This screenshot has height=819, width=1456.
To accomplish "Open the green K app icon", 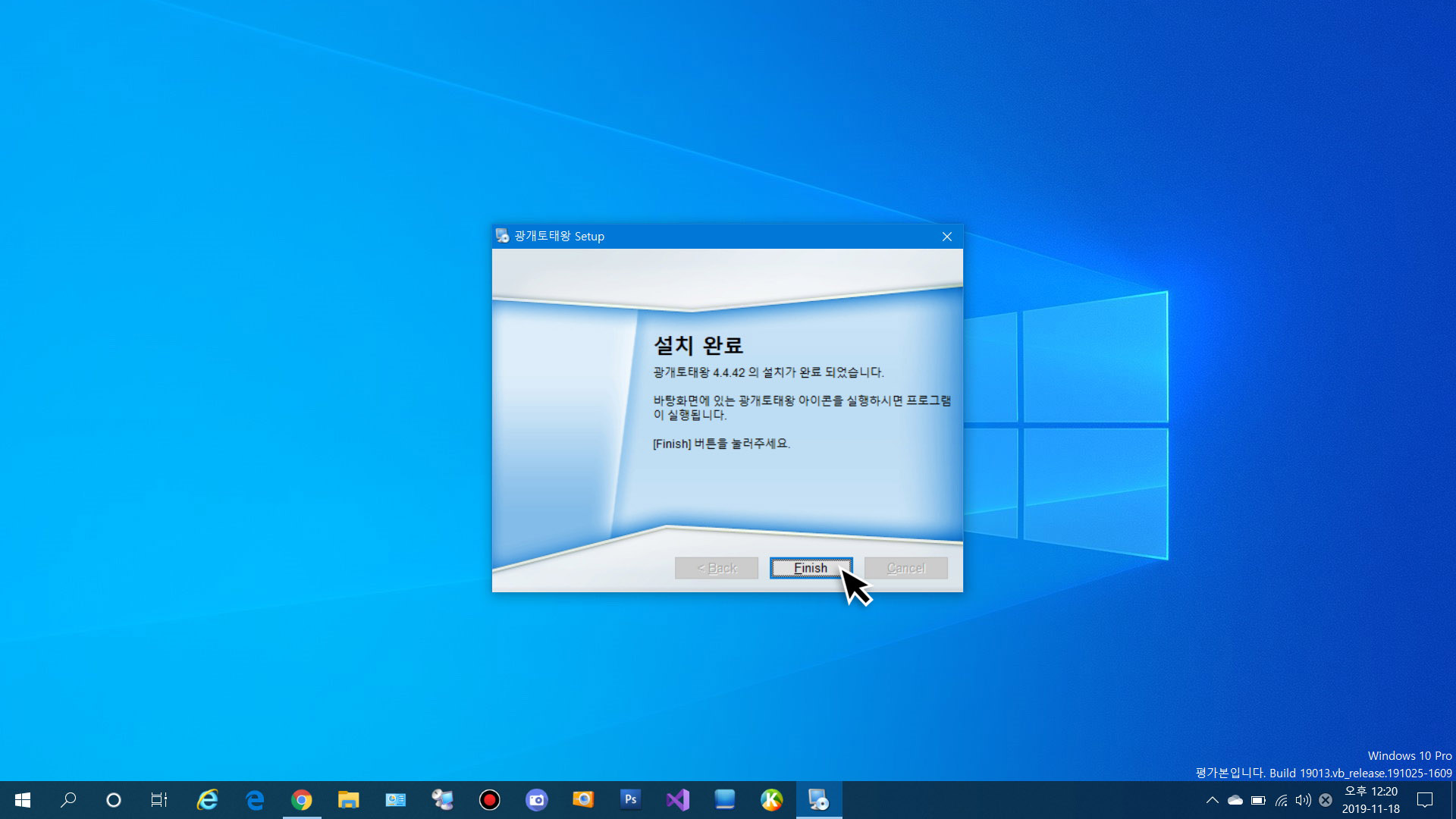I will point(771,800).
